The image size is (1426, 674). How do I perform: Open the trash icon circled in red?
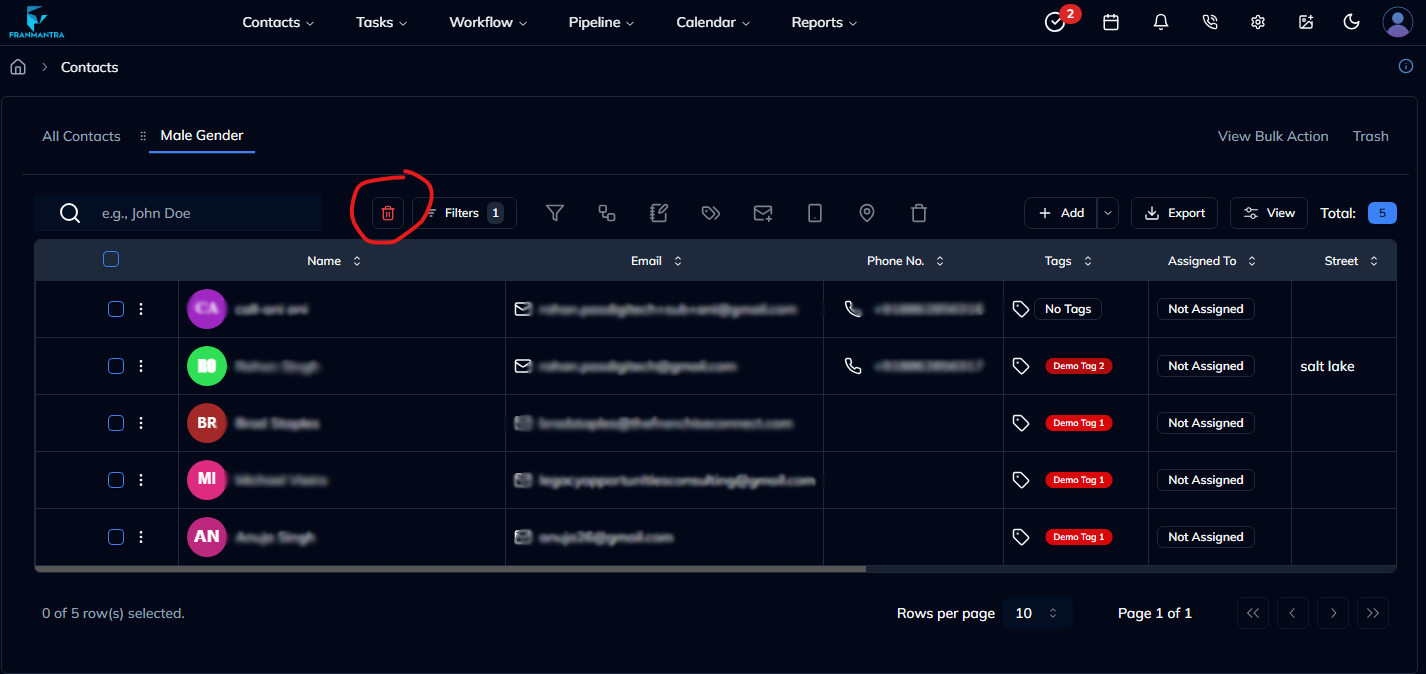pos(388,212)
